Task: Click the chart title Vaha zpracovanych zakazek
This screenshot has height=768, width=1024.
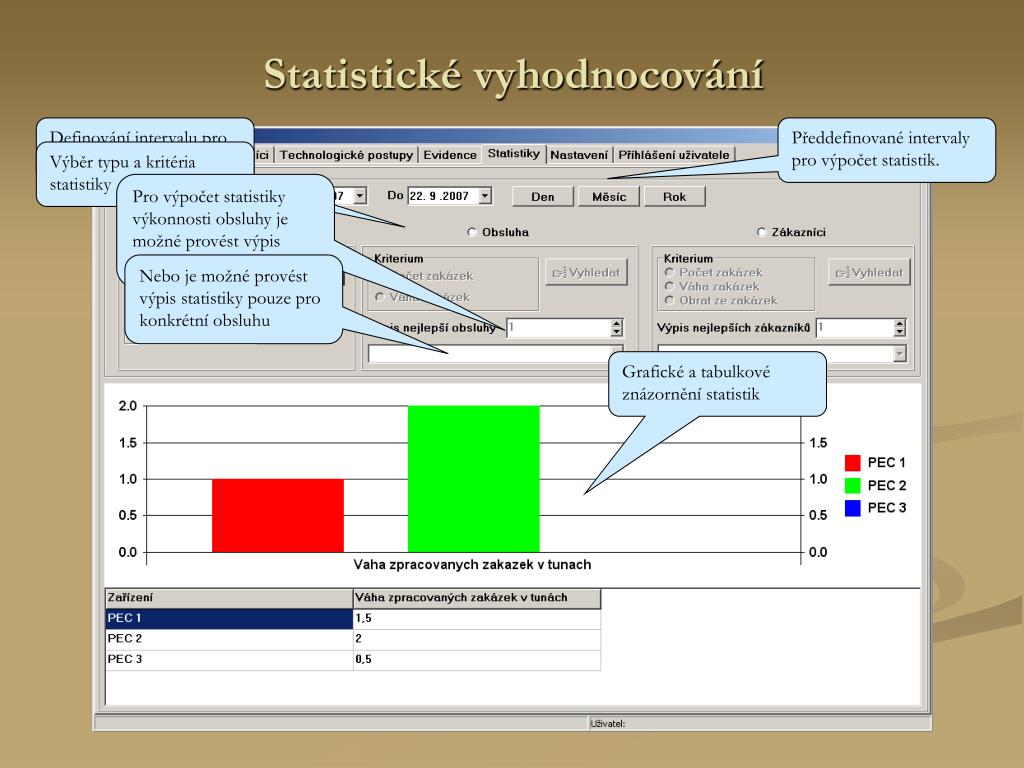Action: pyautogui.click(x=472, y=565)
